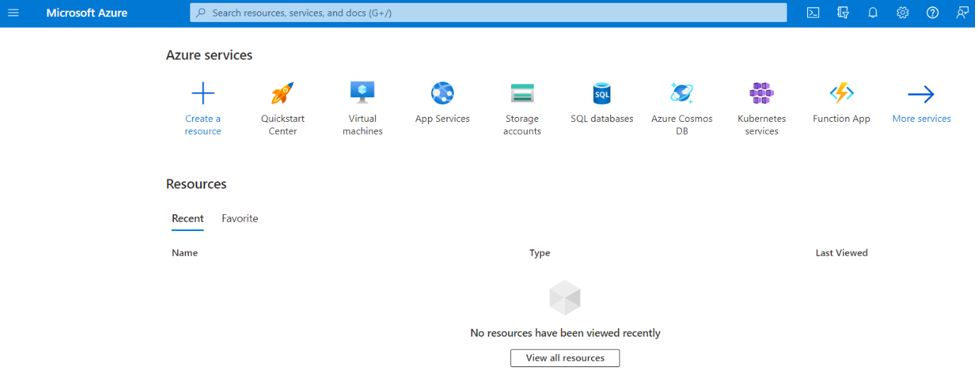977x385 pixels.
Task: Click the Microsoft Azure home title
Action: click(x=87, y=12)
